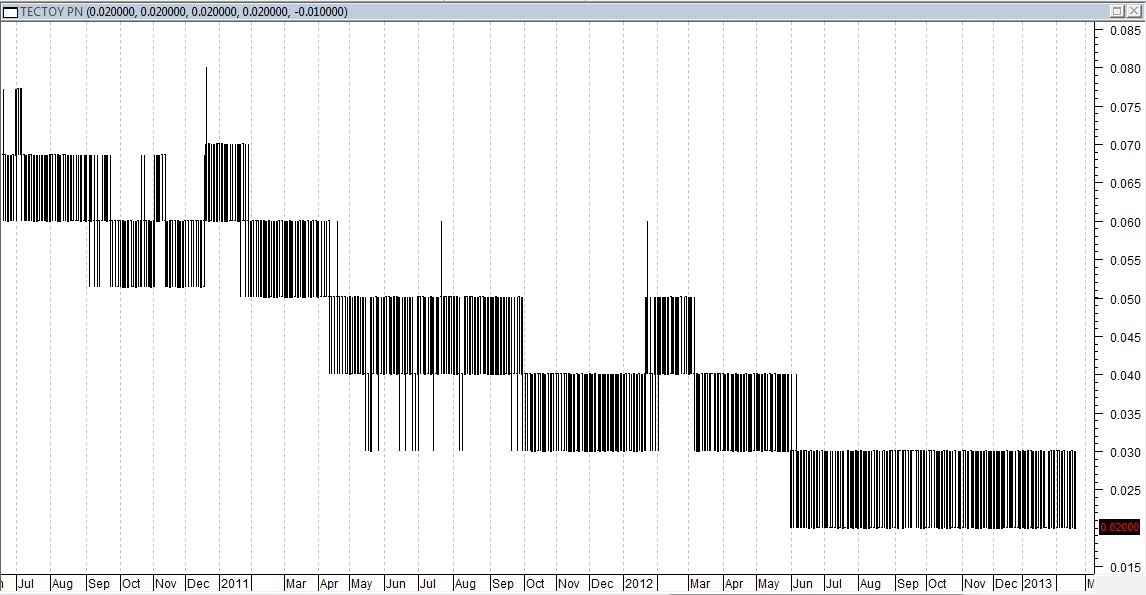
Task: Click the 0.080 price axis label
Action: coord(1125,69)
